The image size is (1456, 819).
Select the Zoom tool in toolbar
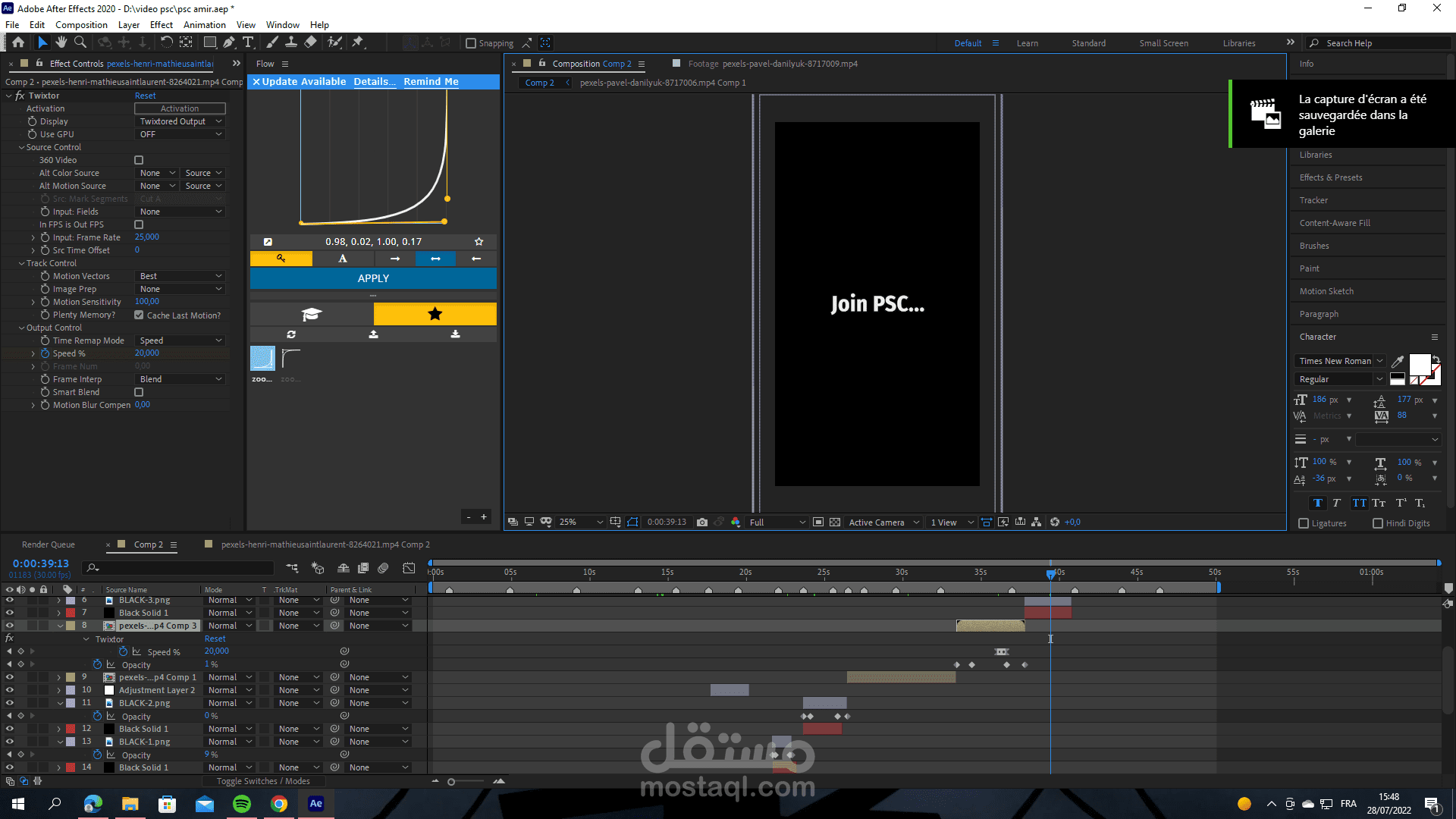coord(80,42)
